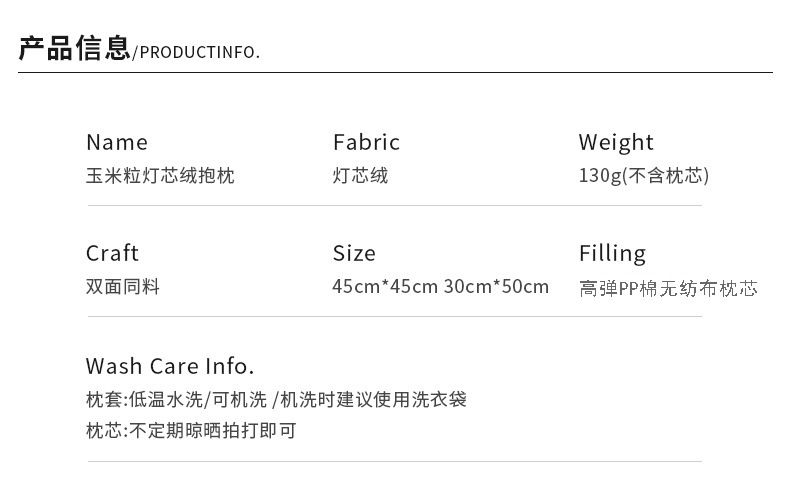Click the Name label
Screen dimensions: 790x501
pyautogui.click(x=116, y=142)
